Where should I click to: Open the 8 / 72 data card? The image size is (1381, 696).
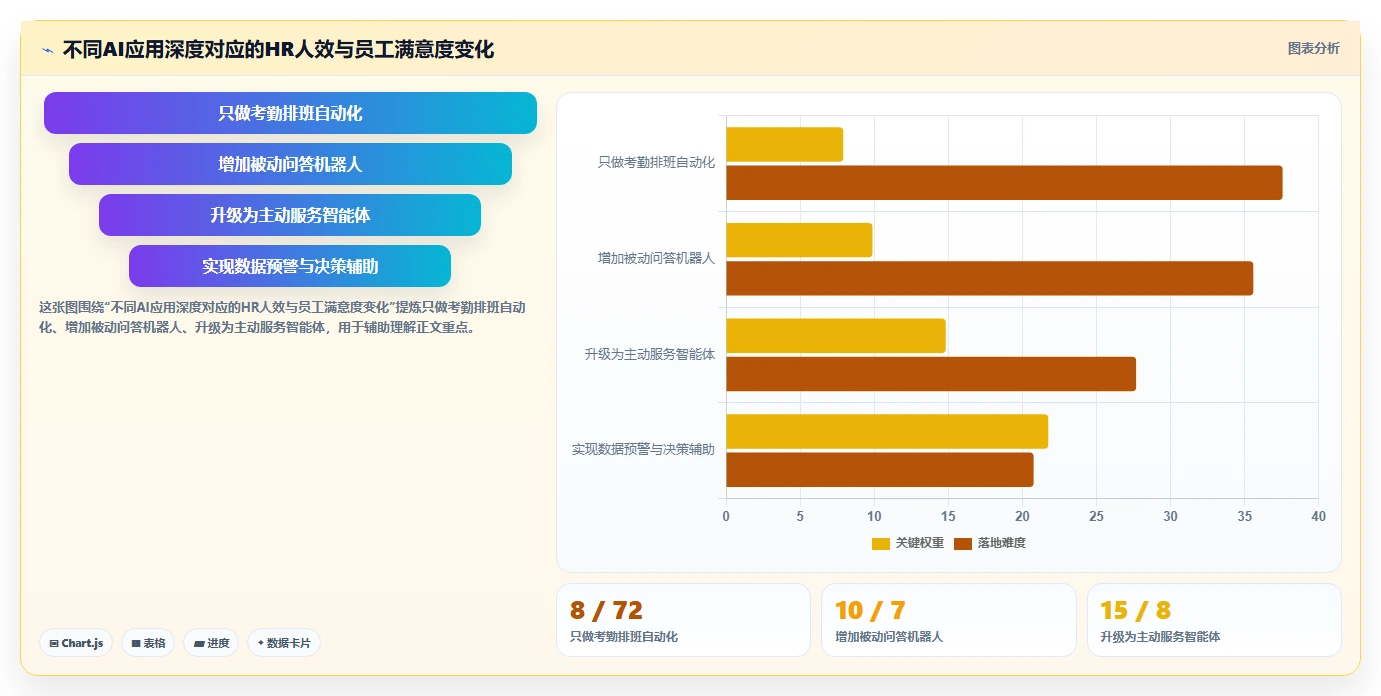[x=683, y=620]
